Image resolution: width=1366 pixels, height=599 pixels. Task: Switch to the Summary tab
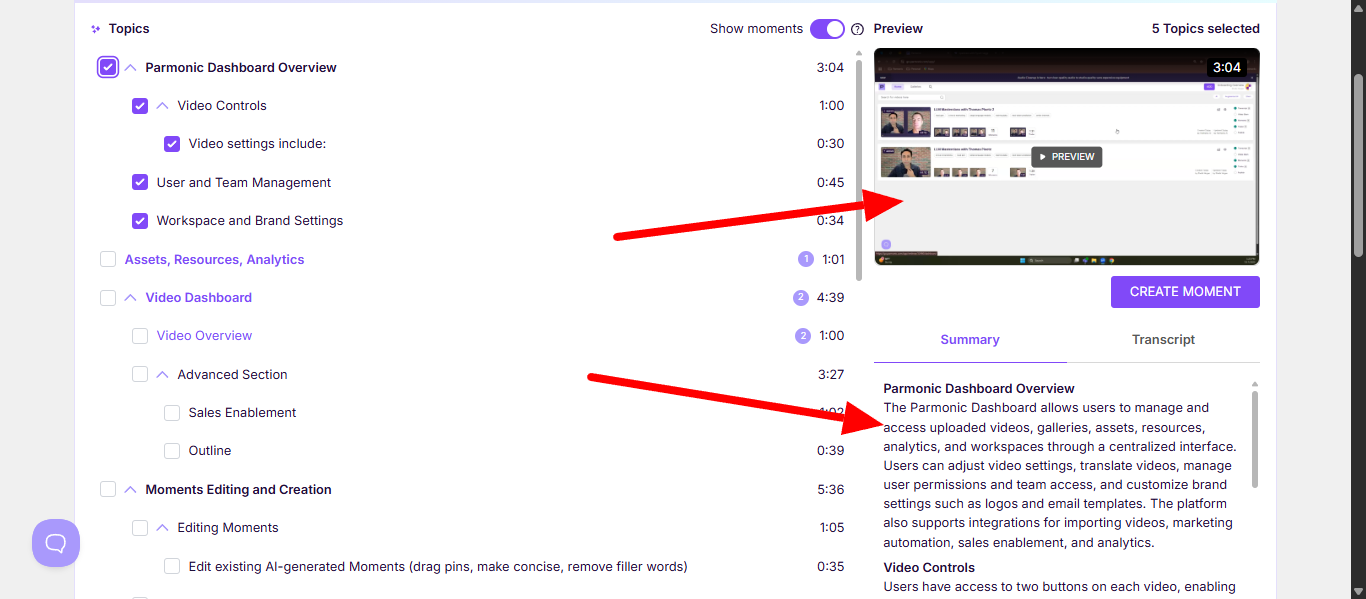(x=970, y=340)
